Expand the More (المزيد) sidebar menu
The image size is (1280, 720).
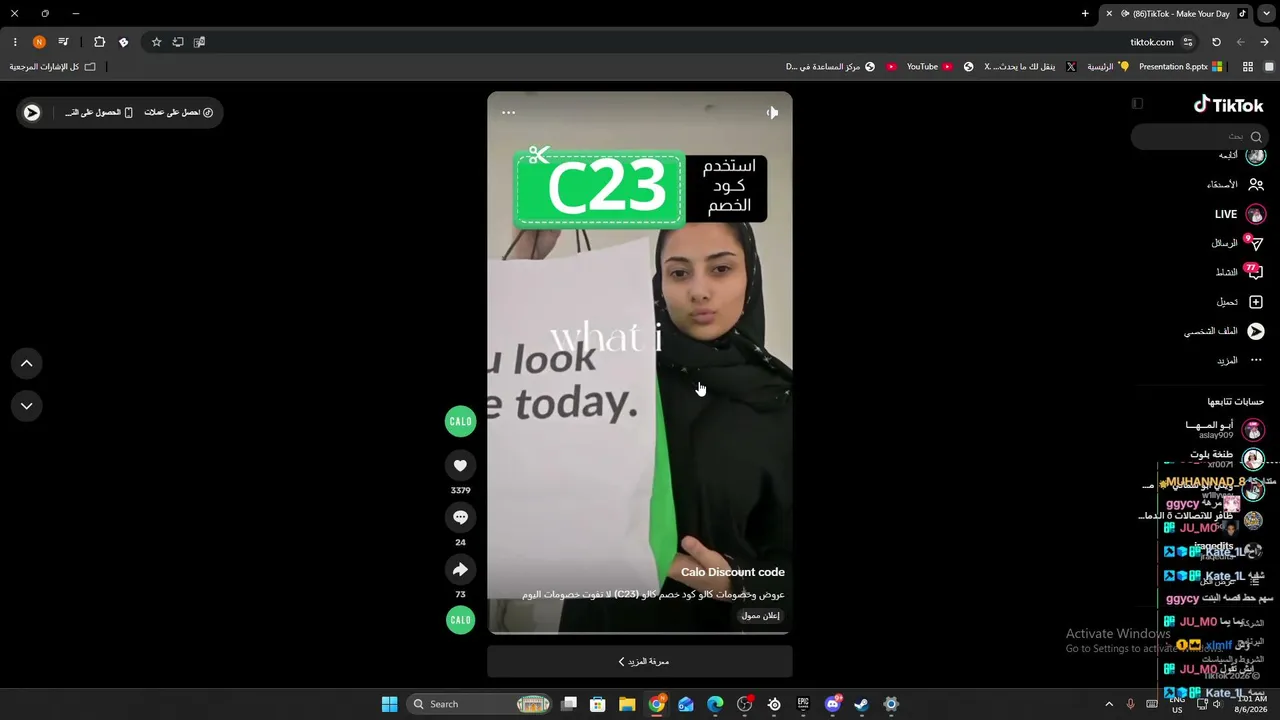coord(1240,360)
